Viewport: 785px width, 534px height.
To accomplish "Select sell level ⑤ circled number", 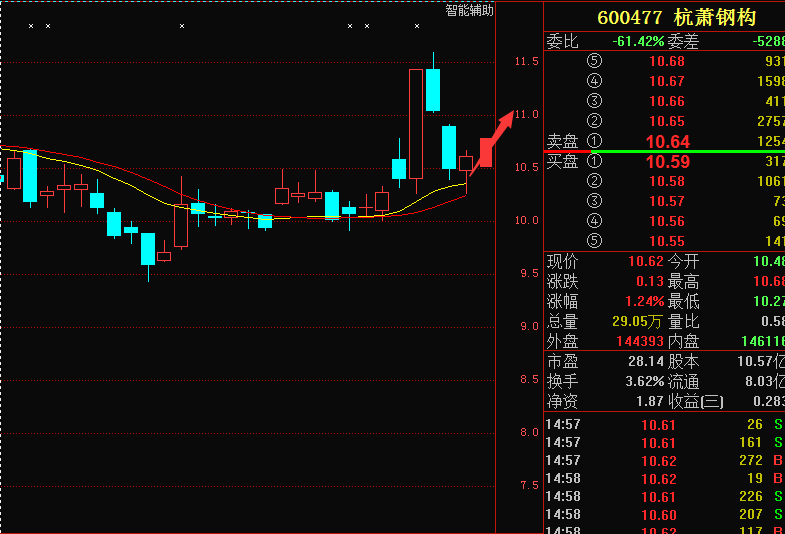I will pos(594,61).
